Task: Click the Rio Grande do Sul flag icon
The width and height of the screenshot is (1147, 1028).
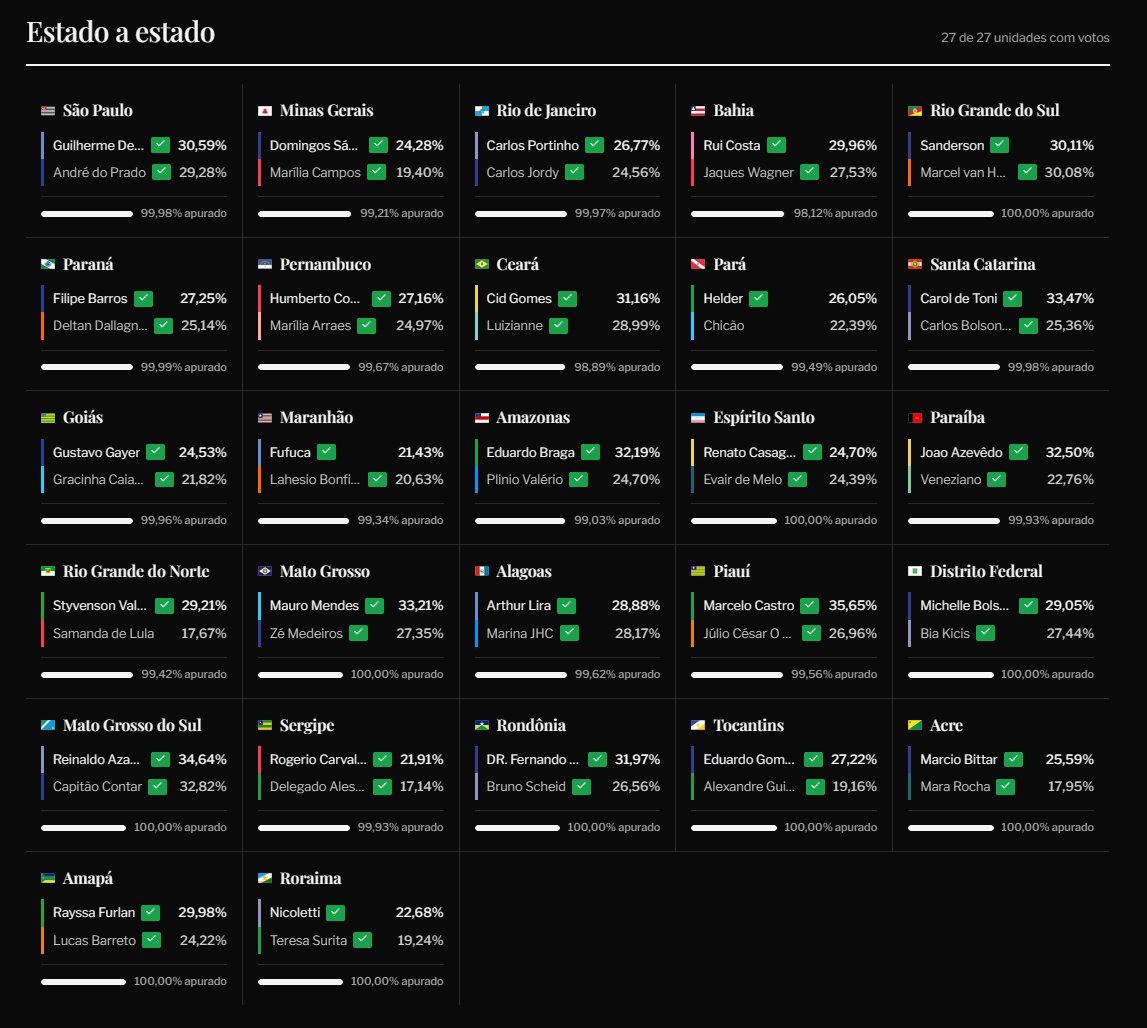Action: (914, 111)
